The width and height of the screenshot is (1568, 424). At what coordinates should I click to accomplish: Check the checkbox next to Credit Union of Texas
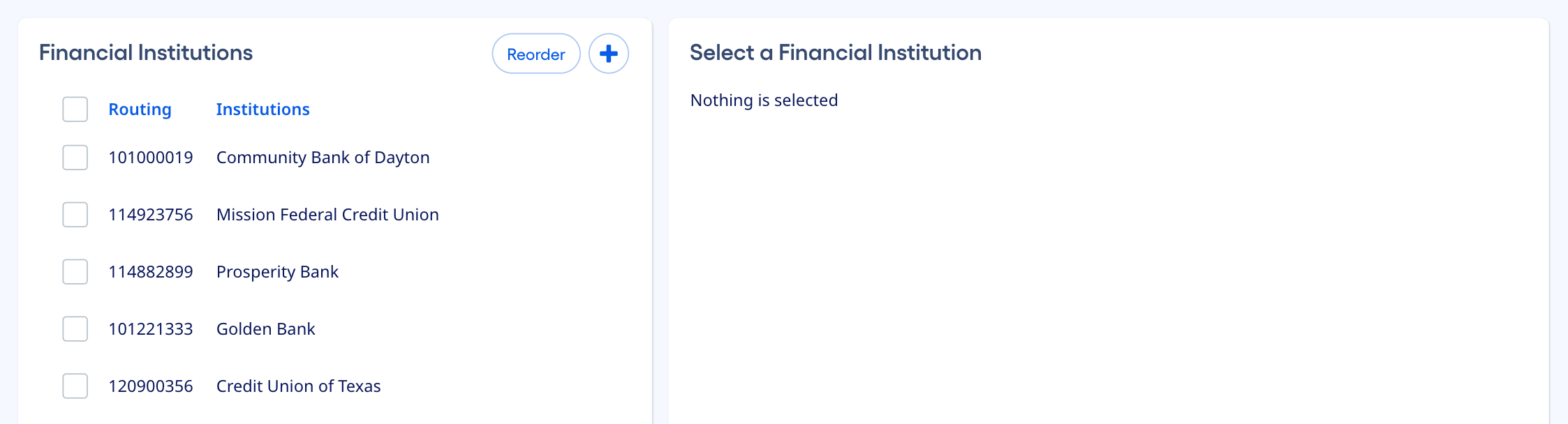click(75, 386)
